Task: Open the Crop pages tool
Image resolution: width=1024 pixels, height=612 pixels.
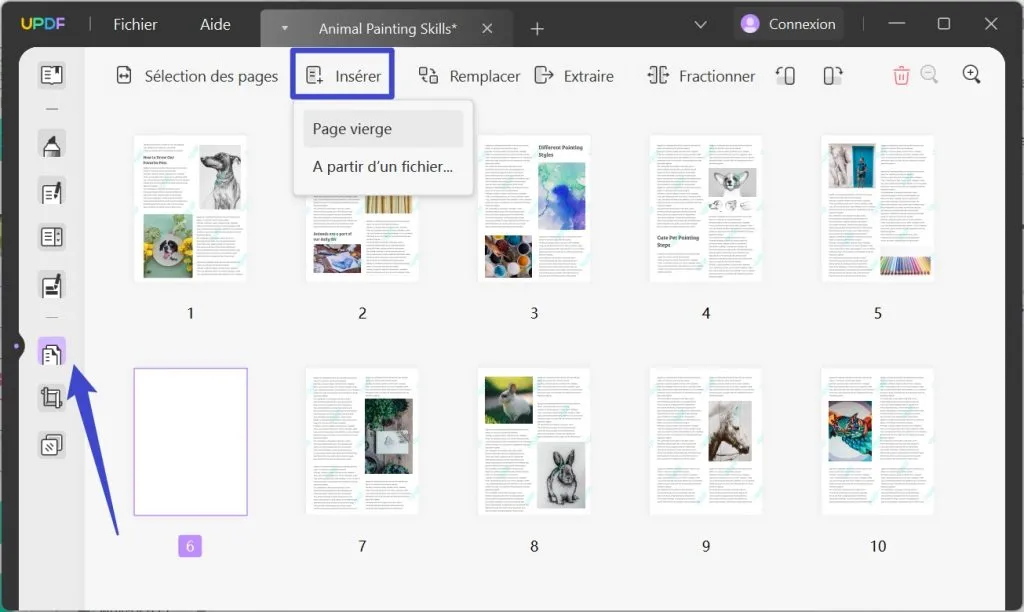Action: click(x=51, y=400)
